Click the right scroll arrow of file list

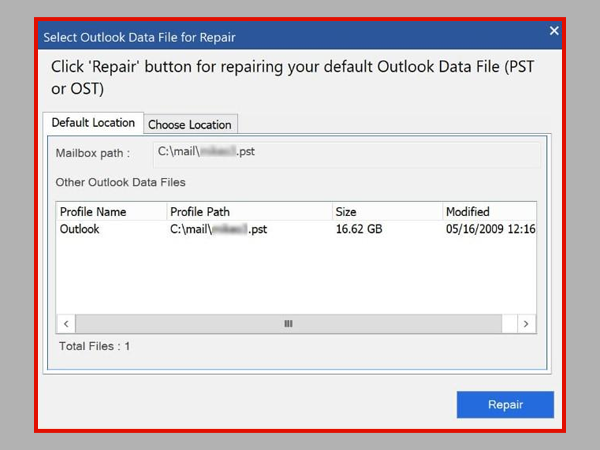point(526,324)
